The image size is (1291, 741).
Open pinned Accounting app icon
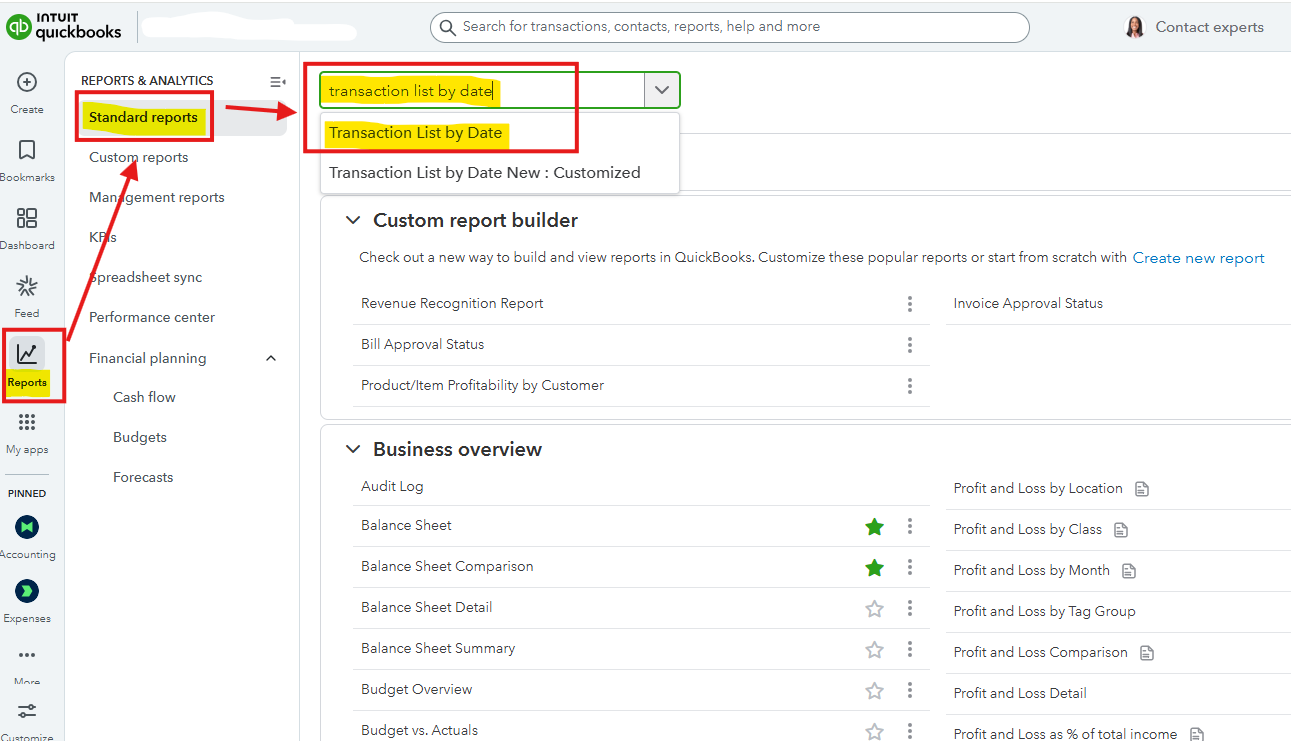pos(27,527)
